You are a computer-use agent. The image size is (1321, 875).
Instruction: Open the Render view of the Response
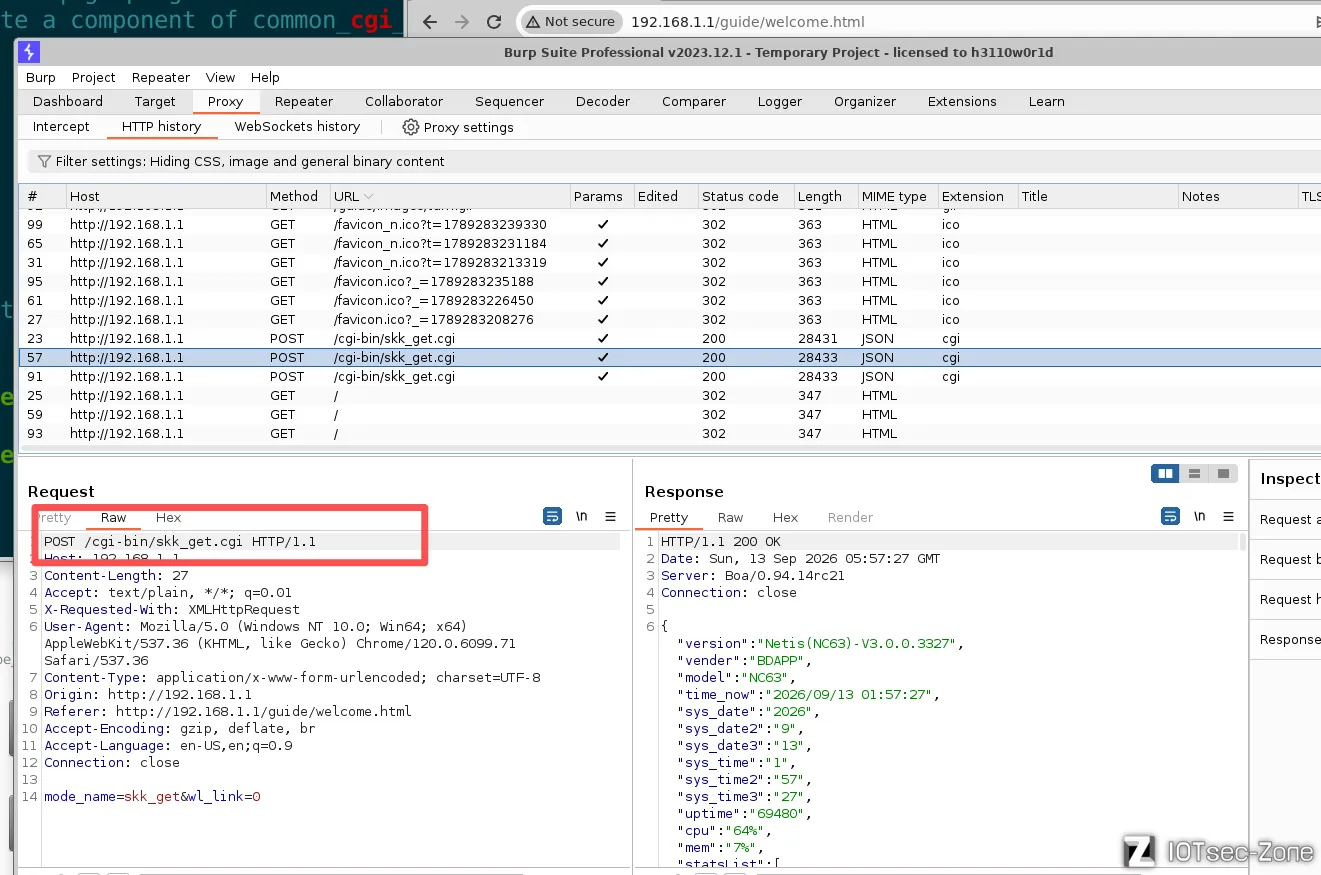850,517
